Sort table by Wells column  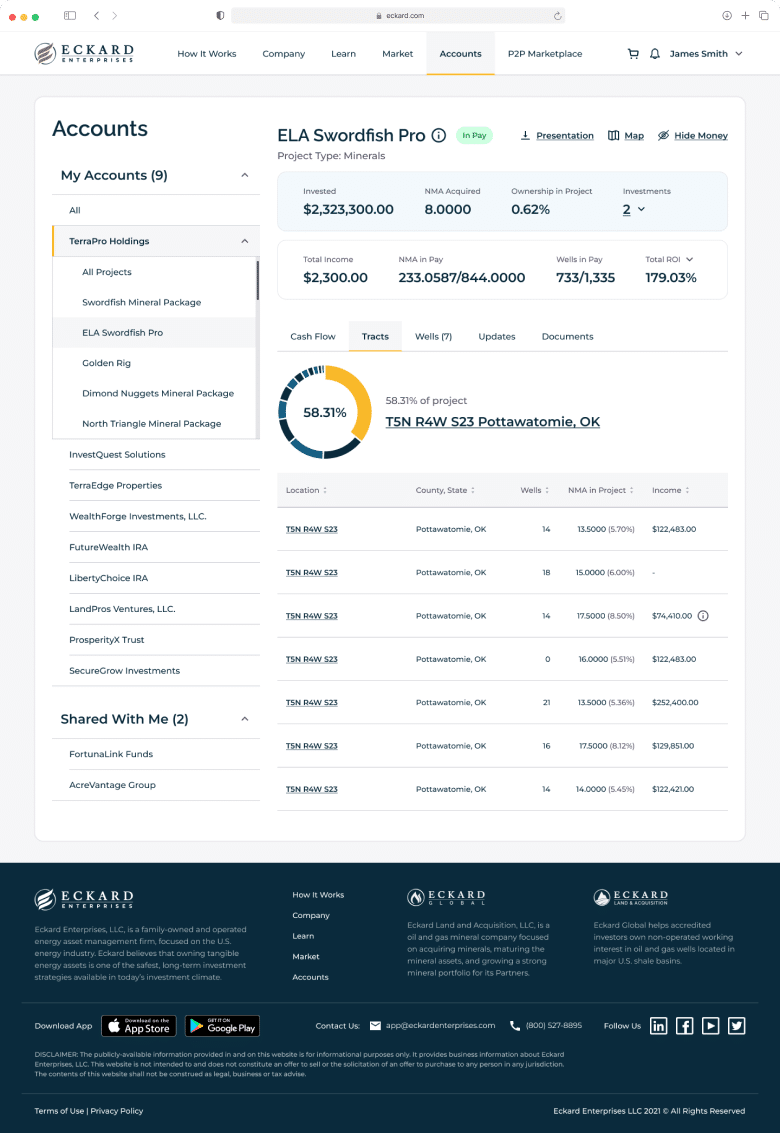(535, 490)
